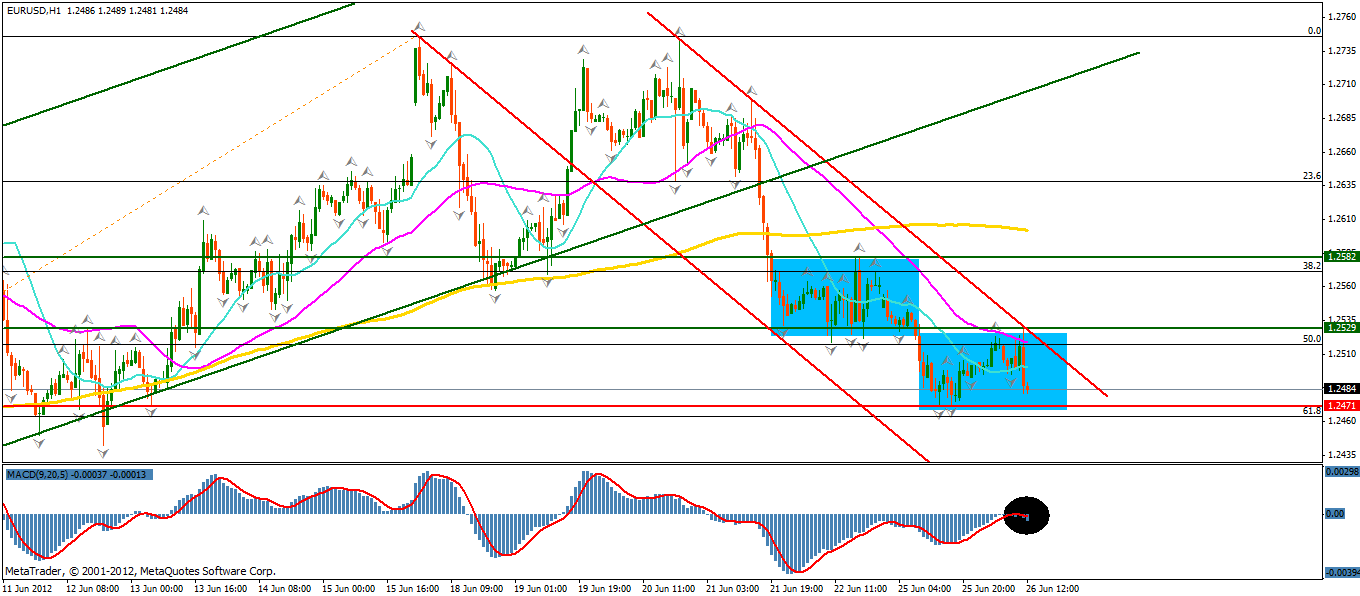Image resolution: width=1360 pixels, height=596 pixels.
Task: Select the Fibonacci 38.2 level label
Action: (1312, 266)
